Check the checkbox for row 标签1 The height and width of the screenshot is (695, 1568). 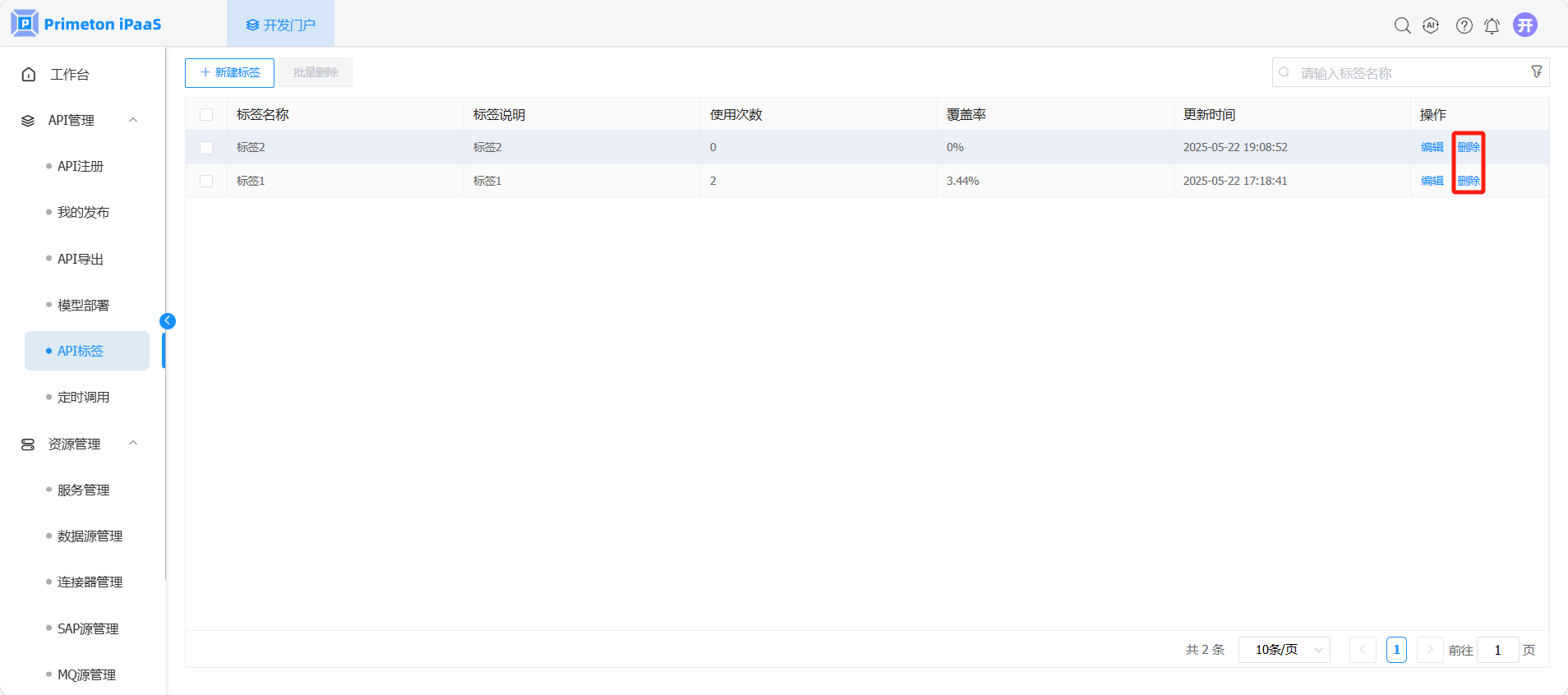pyautogui.click(x=206, y=181)
